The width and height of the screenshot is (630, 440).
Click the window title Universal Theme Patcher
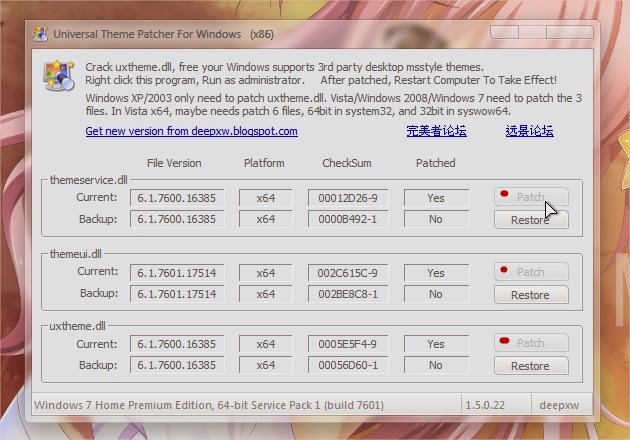tap(163, 34)
